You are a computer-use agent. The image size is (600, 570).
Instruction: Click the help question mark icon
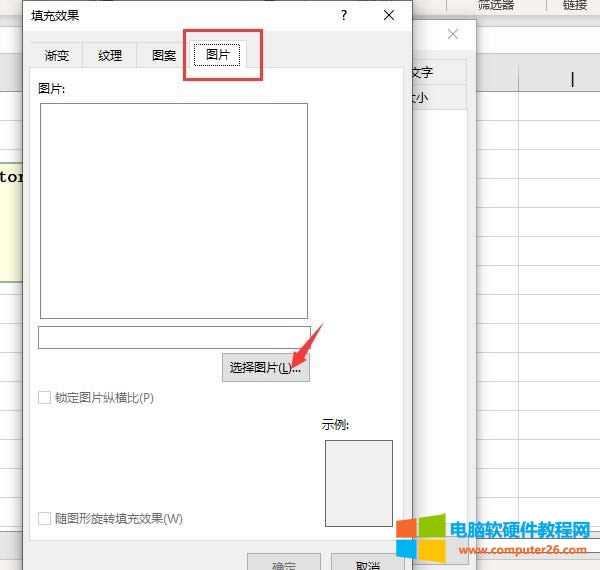[x=344, y=15]
